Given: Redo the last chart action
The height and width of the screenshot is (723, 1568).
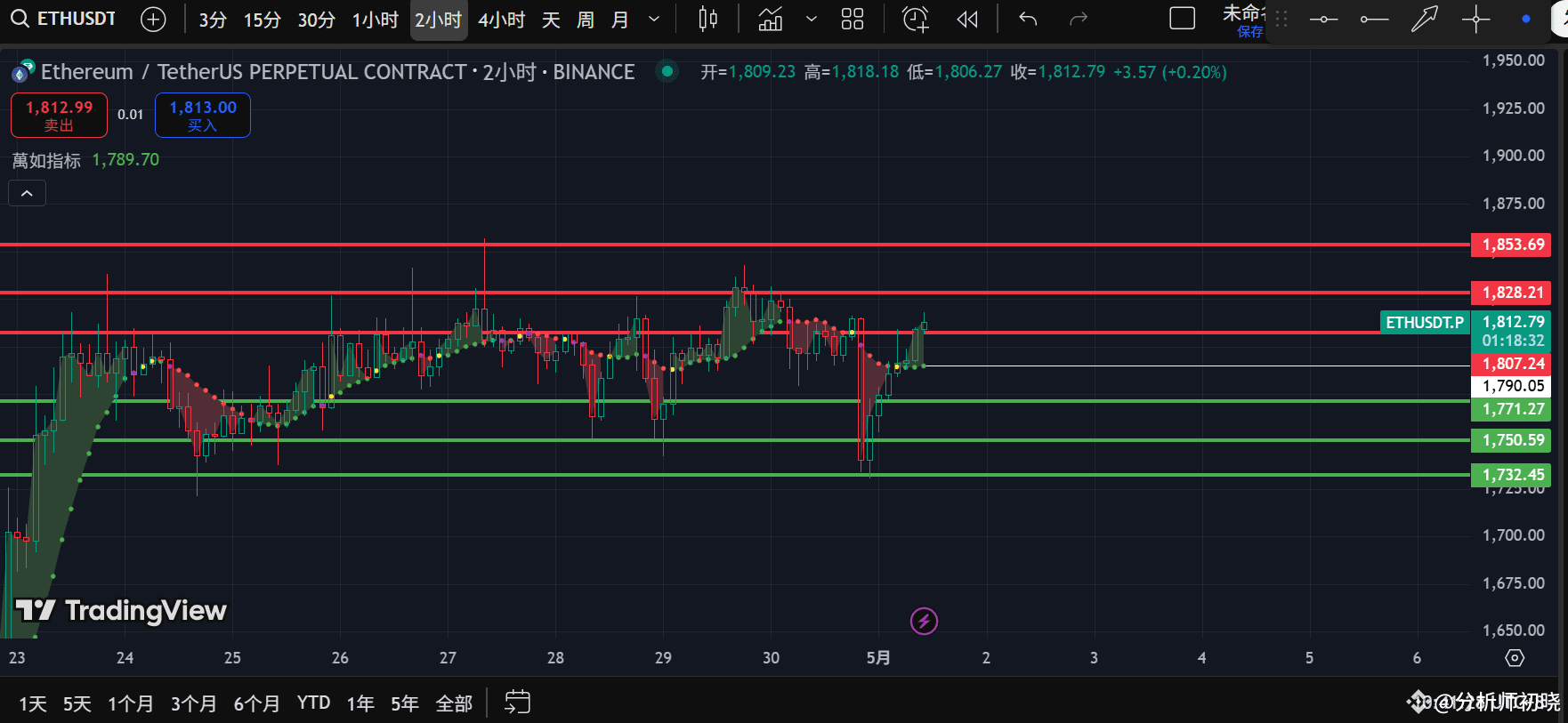Looking at the screenshot, I should coord(1079,19).
